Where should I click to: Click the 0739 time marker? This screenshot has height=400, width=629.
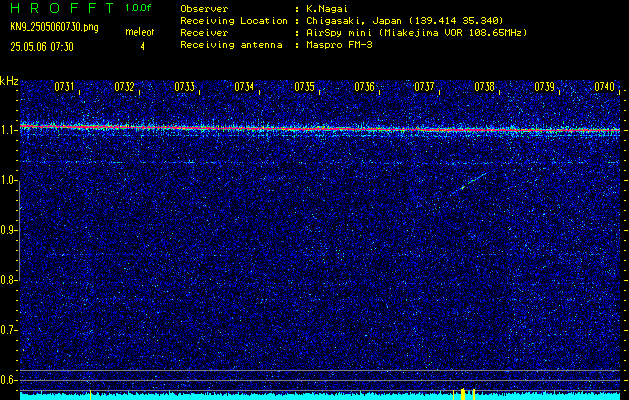[544, 87]
